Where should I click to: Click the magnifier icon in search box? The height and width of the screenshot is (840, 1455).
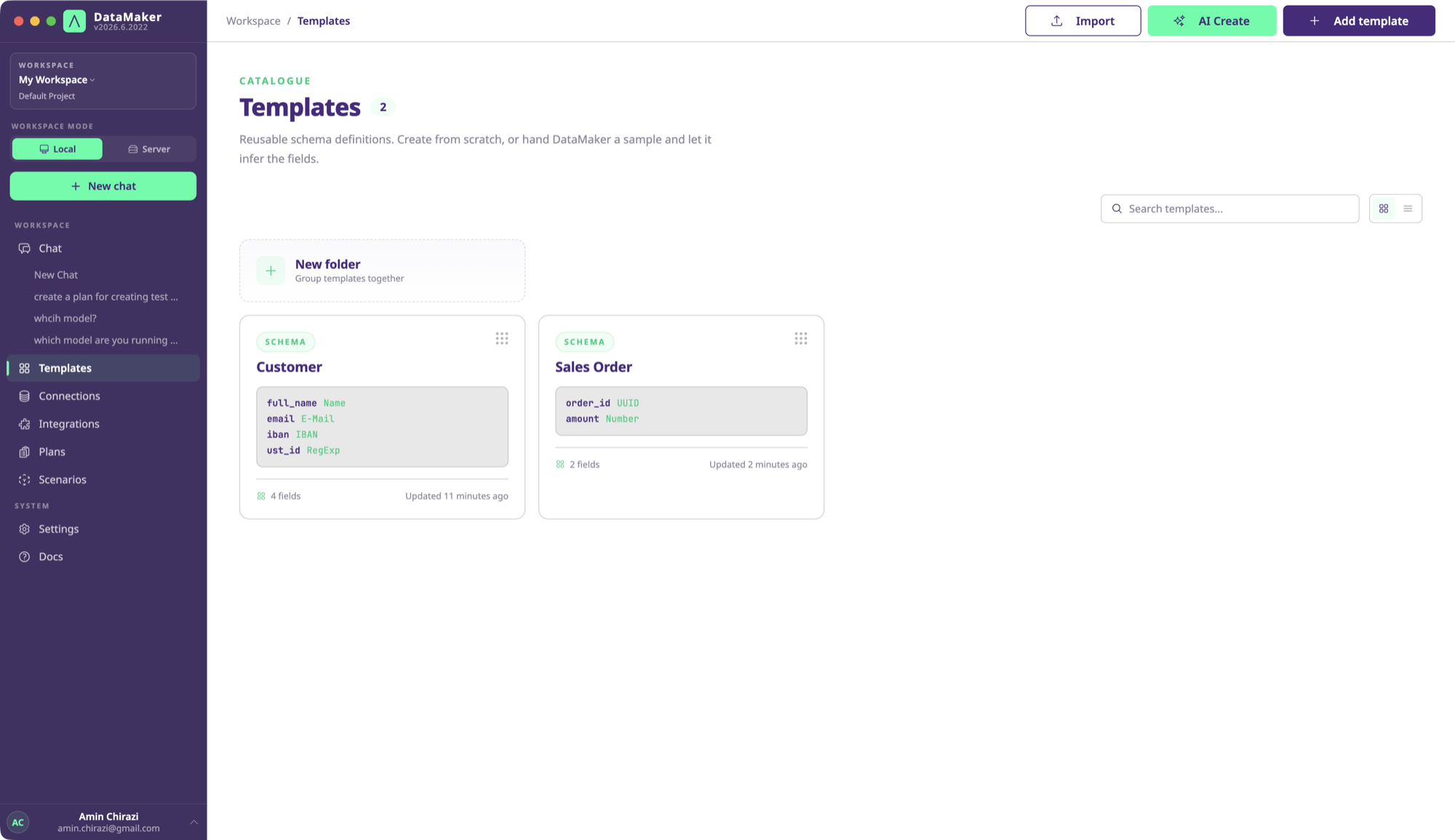[x=1117, y=209]
